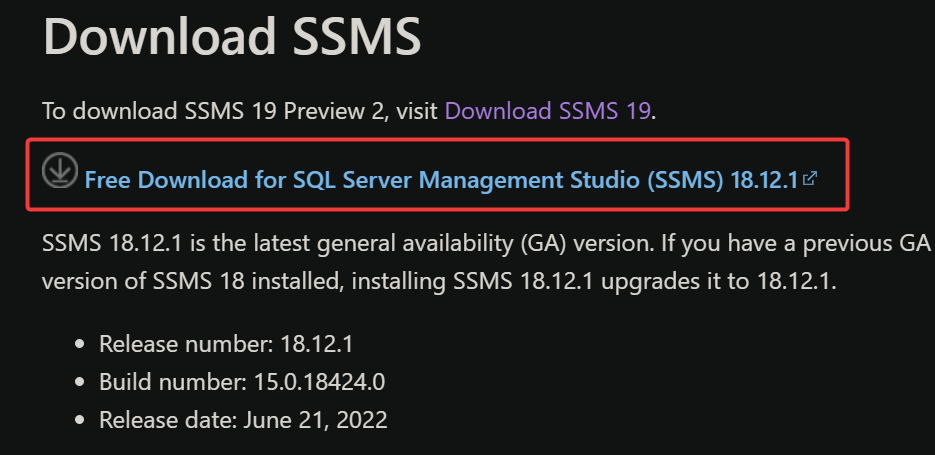Click the circular download arrow icon
Image resolution: width=935 pixels, height=455 pixels.
59,170
